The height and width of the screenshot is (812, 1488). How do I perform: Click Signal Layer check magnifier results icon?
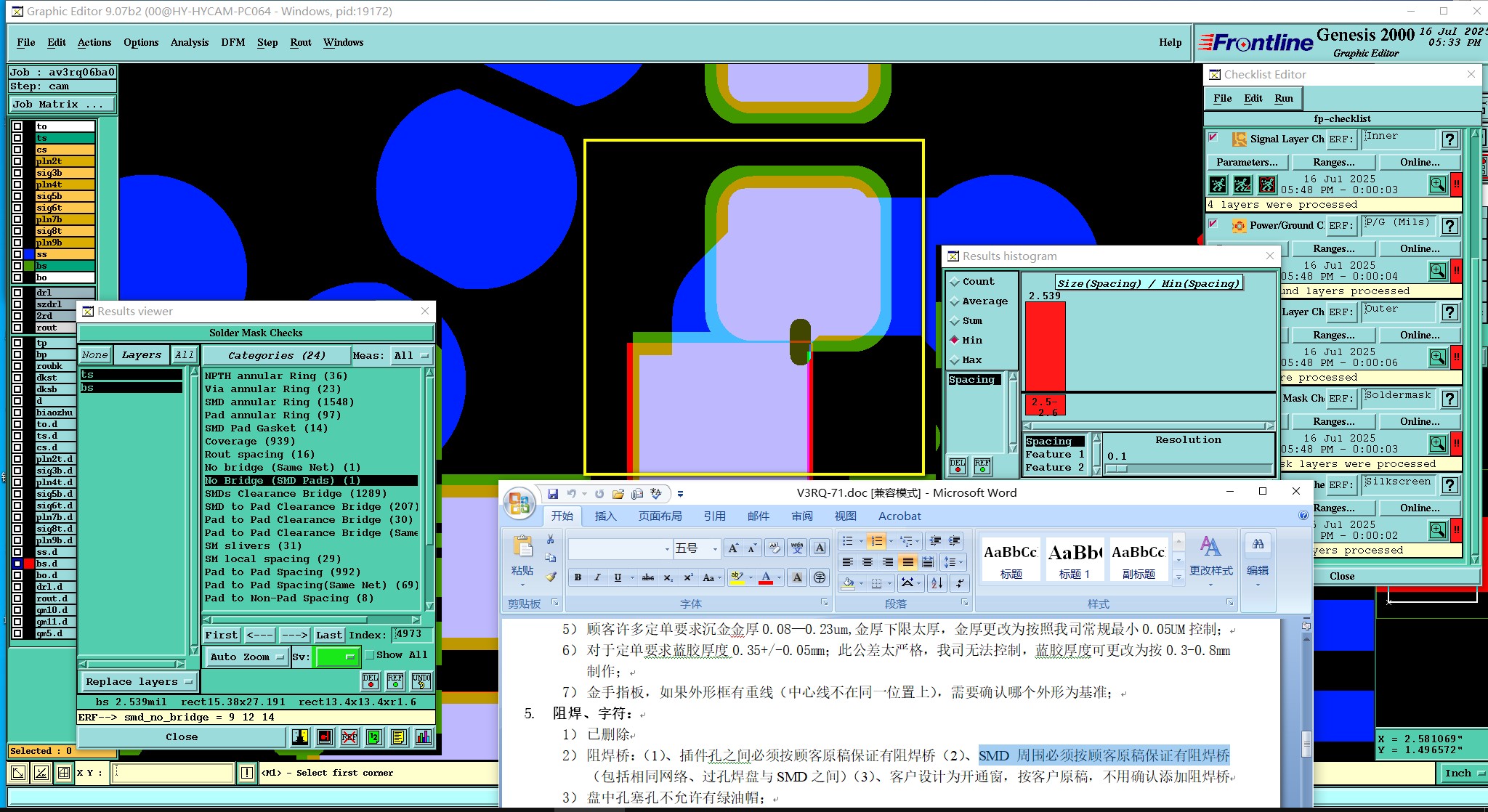click(x=1437, y=184)
